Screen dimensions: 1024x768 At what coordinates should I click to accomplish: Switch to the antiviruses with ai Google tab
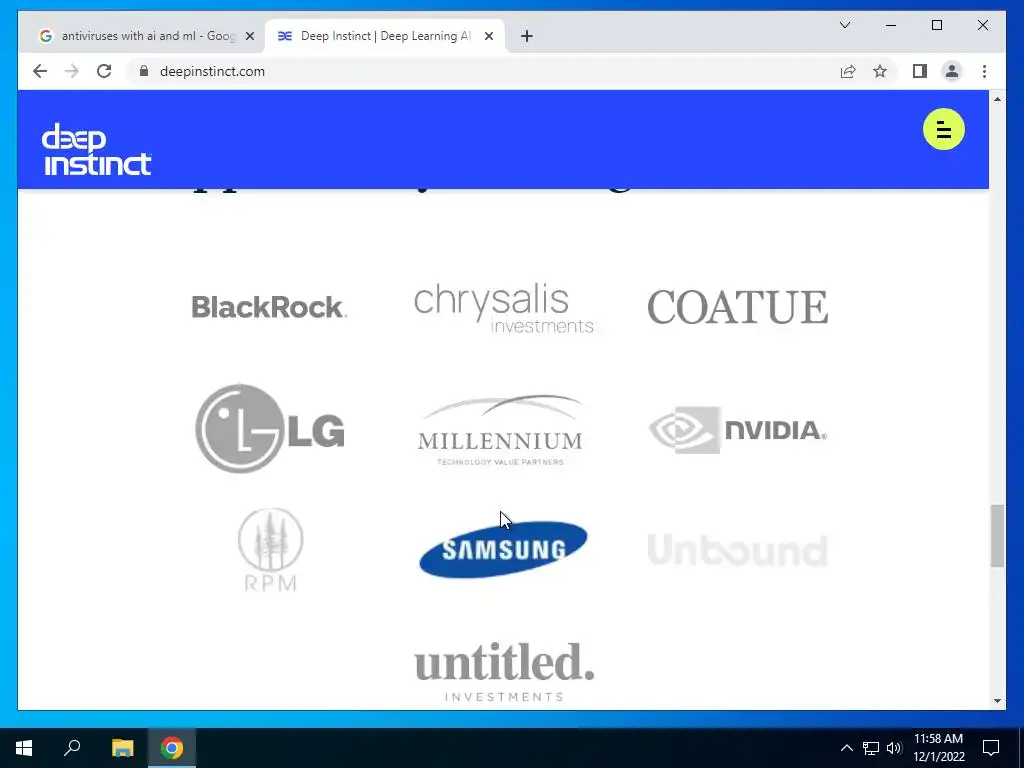tap(147, 36)
